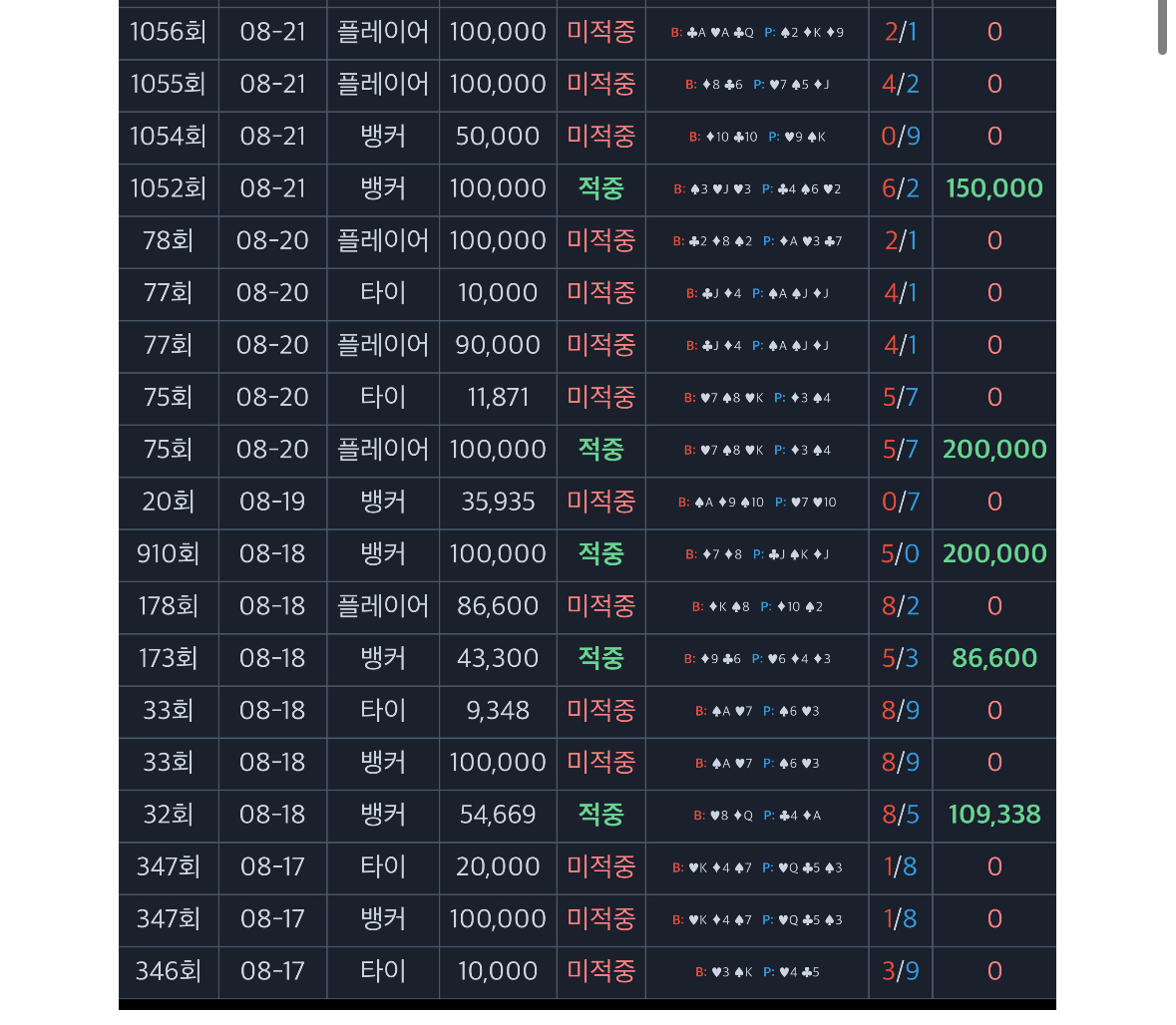Image resolution: width=1176 pixels, height=1025 pixels.
Task: Click the card results in row 20회
Action: point(757,503)
